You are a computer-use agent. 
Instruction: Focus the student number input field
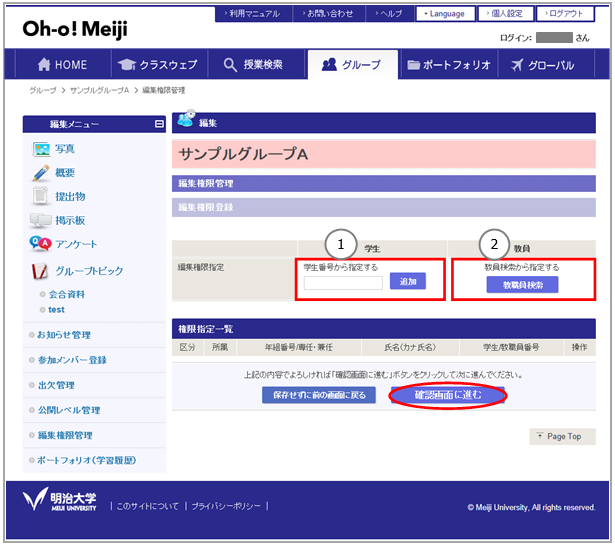pos(343,283)
